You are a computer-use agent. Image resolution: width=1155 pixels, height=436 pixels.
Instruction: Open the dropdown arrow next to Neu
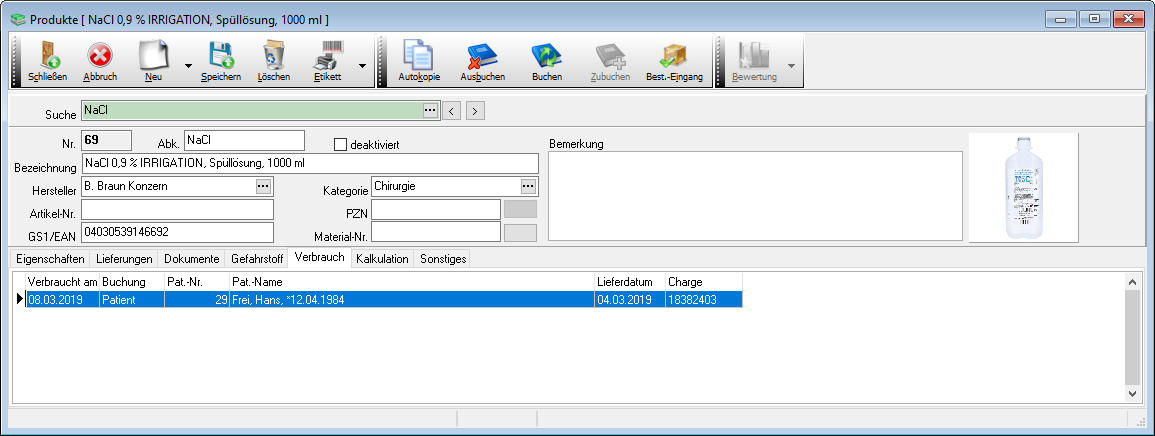[189, 66]
